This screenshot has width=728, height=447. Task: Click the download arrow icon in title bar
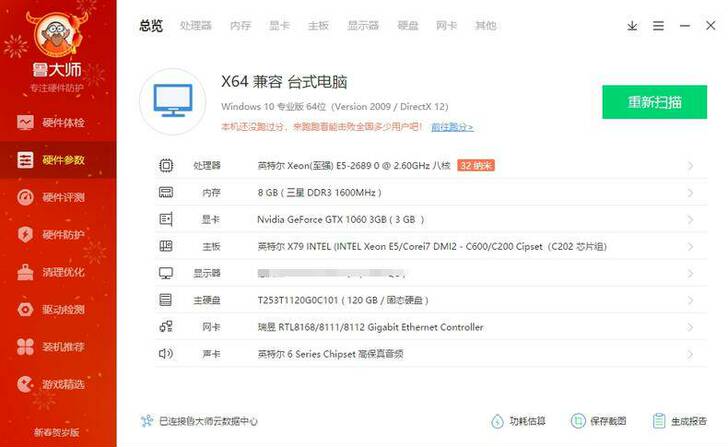[632, 26]
